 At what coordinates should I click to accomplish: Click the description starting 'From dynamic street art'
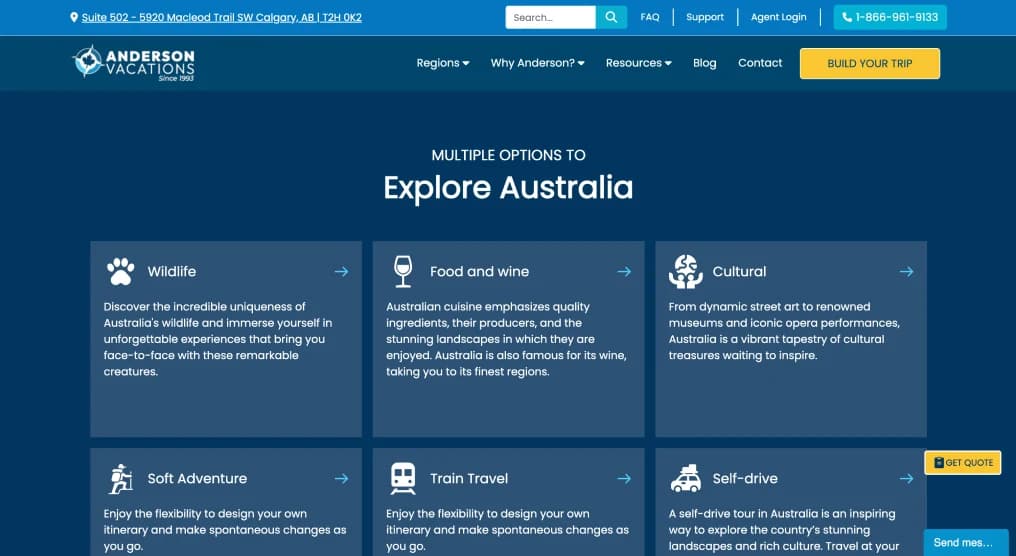pyautogui.click(x=784, y=331)
